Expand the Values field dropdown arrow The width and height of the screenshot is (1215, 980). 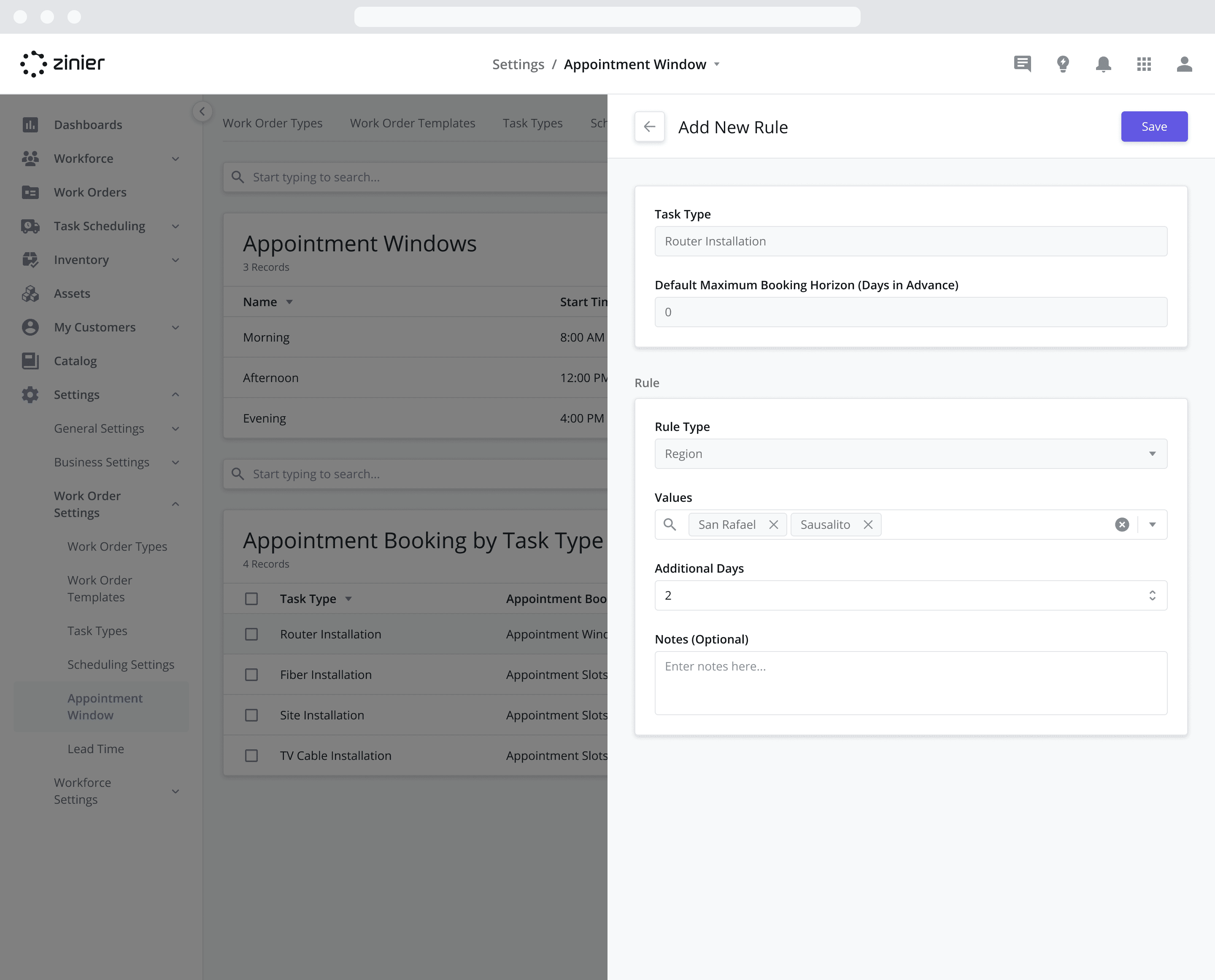tap(1152, 524)
